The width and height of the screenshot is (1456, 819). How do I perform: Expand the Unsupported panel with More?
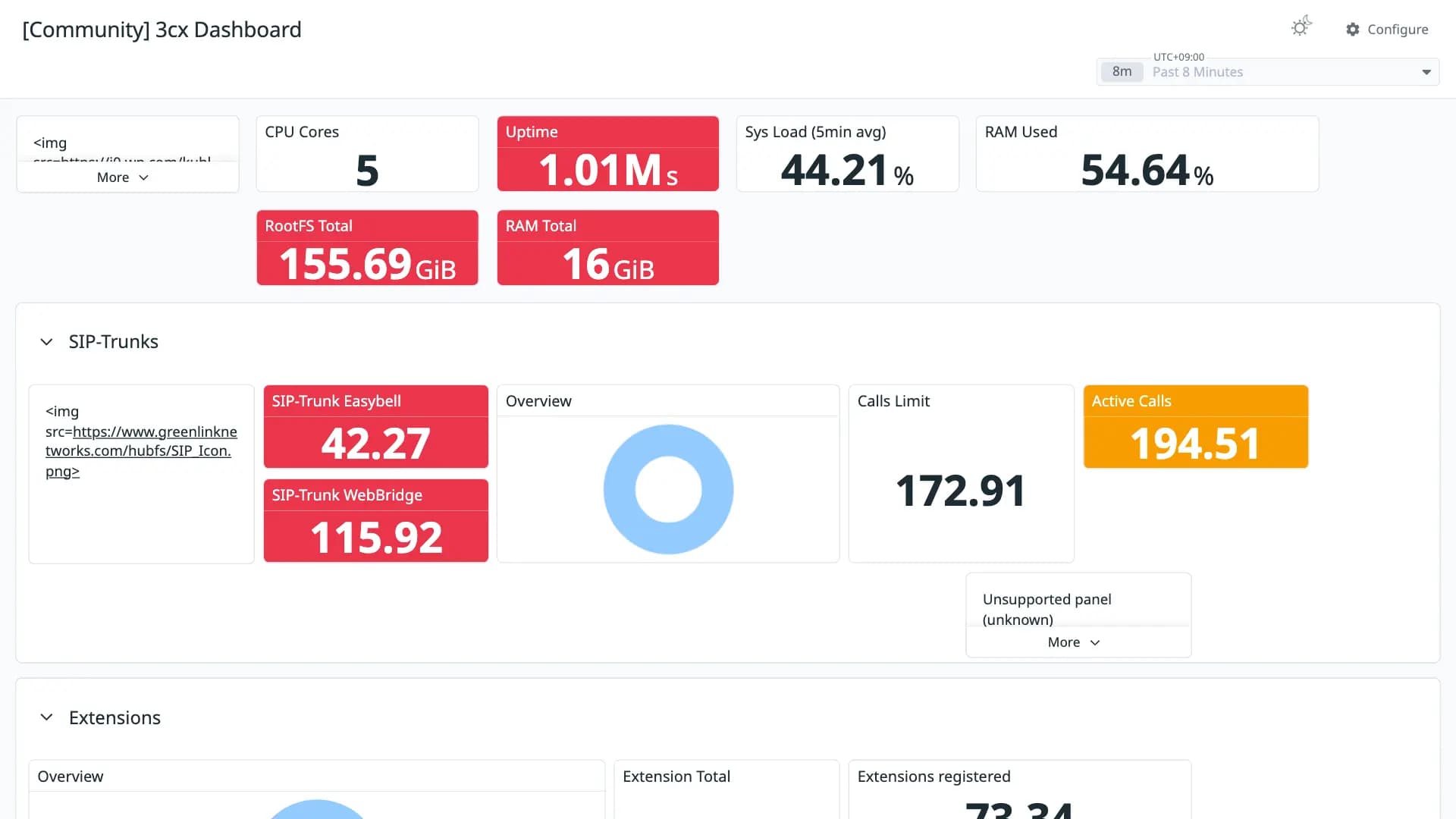(1074, 642)
